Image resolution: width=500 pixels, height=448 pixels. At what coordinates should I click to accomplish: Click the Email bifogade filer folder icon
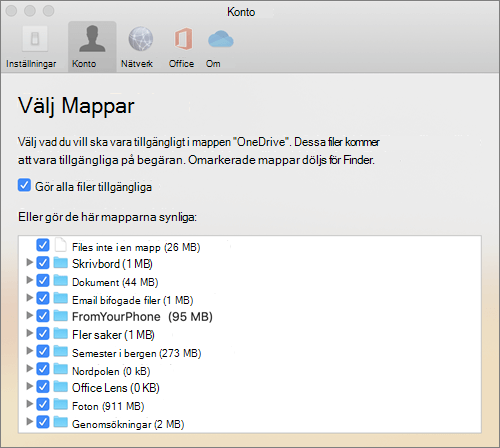61,298
